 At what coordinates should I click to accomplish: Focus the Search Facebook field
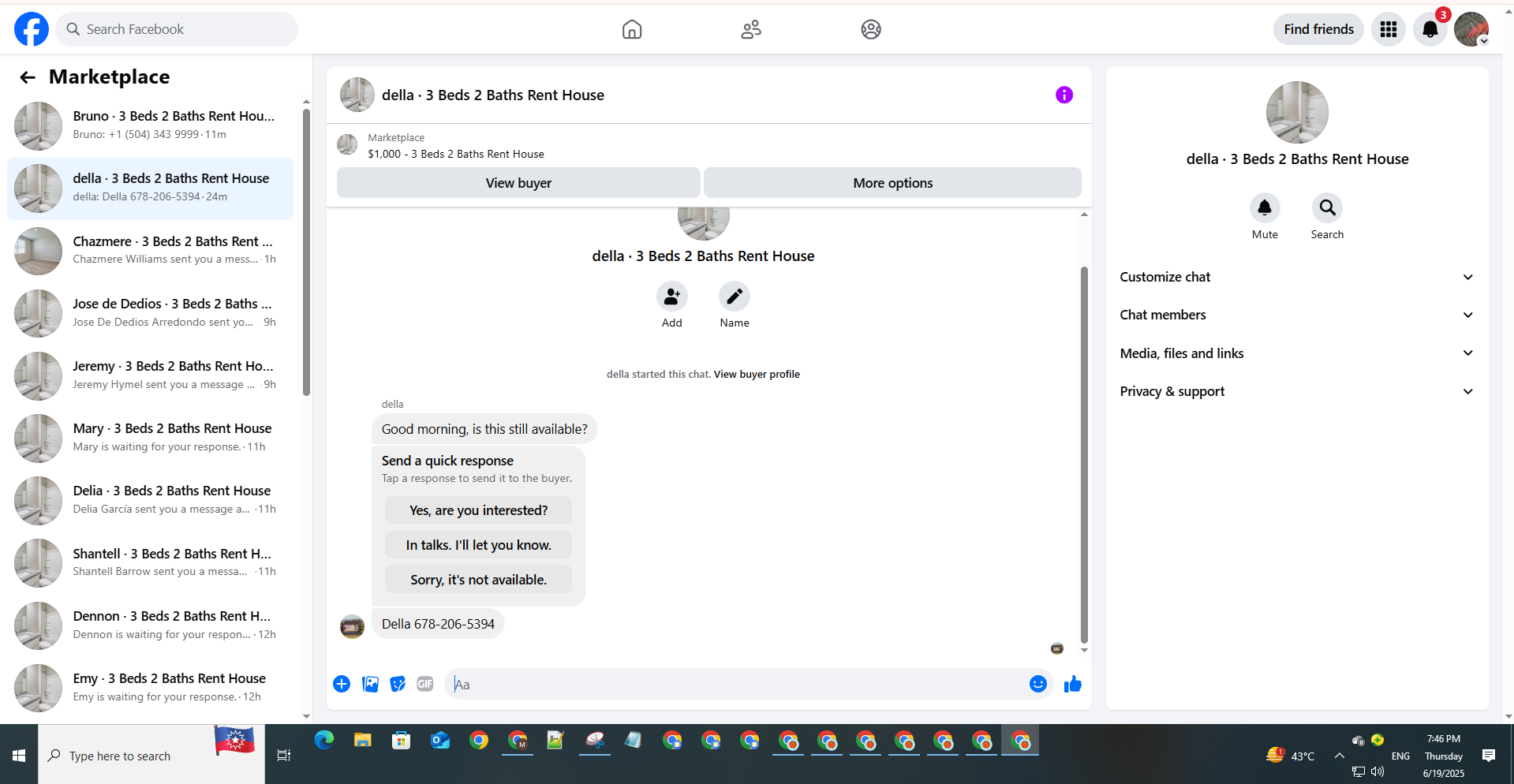177,29
